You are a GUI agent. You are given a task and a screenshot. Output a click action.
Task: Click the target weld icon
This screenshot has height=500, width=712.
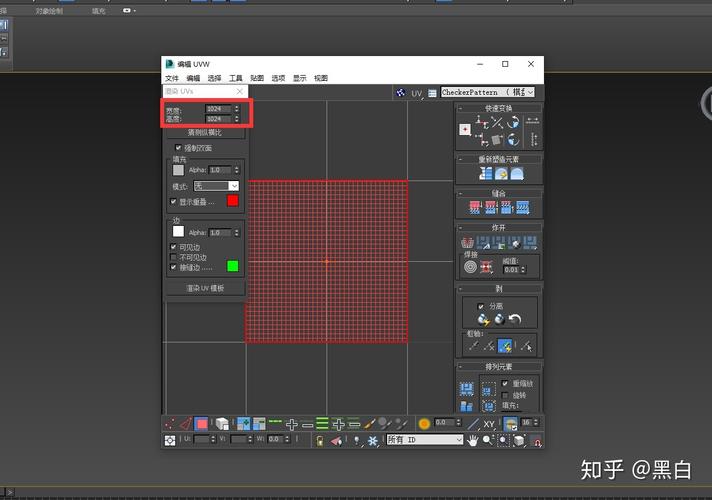click(471, 268)
